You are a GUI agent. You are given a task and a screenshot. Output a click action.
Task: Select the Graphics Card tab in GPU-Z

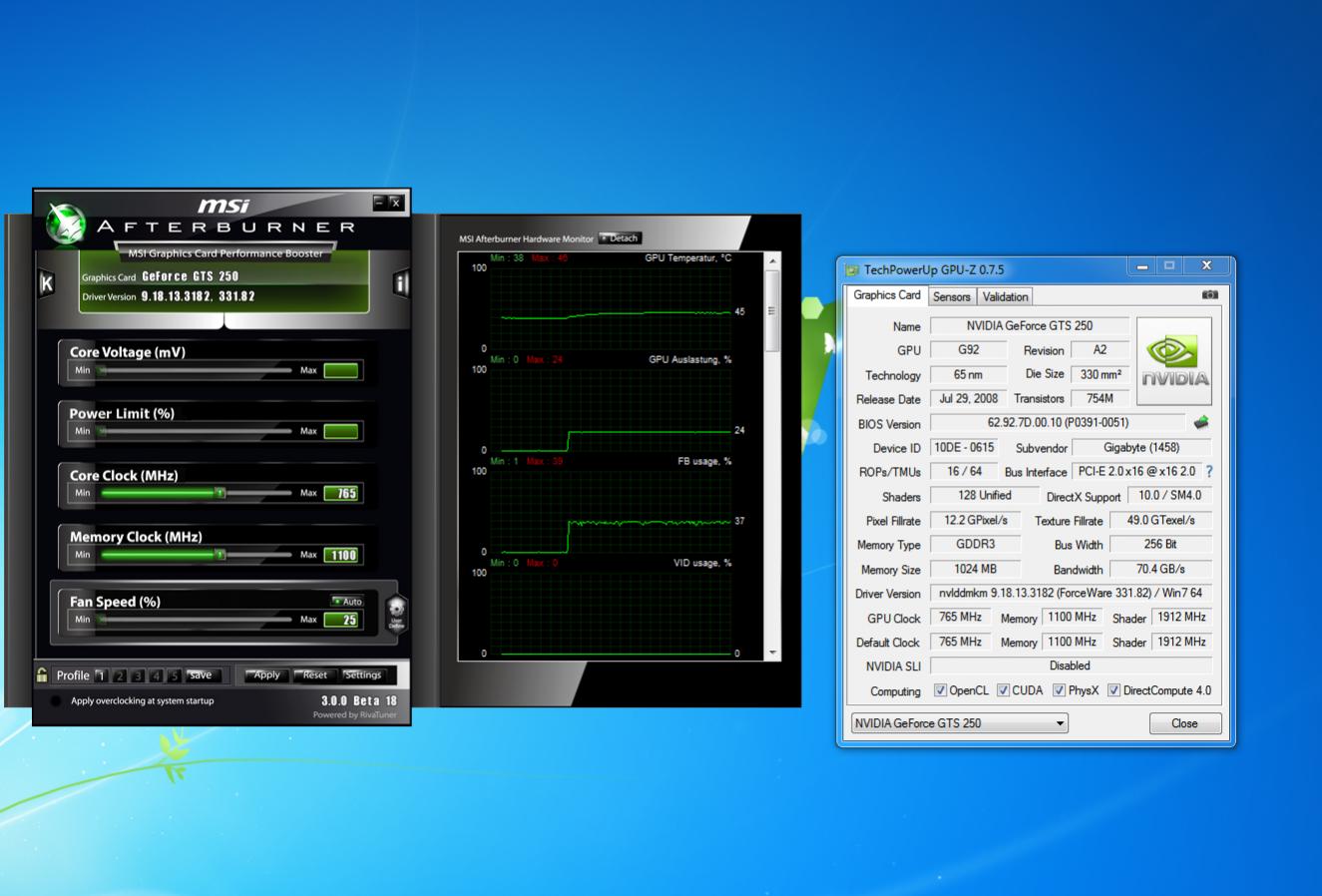click(887, 295)
